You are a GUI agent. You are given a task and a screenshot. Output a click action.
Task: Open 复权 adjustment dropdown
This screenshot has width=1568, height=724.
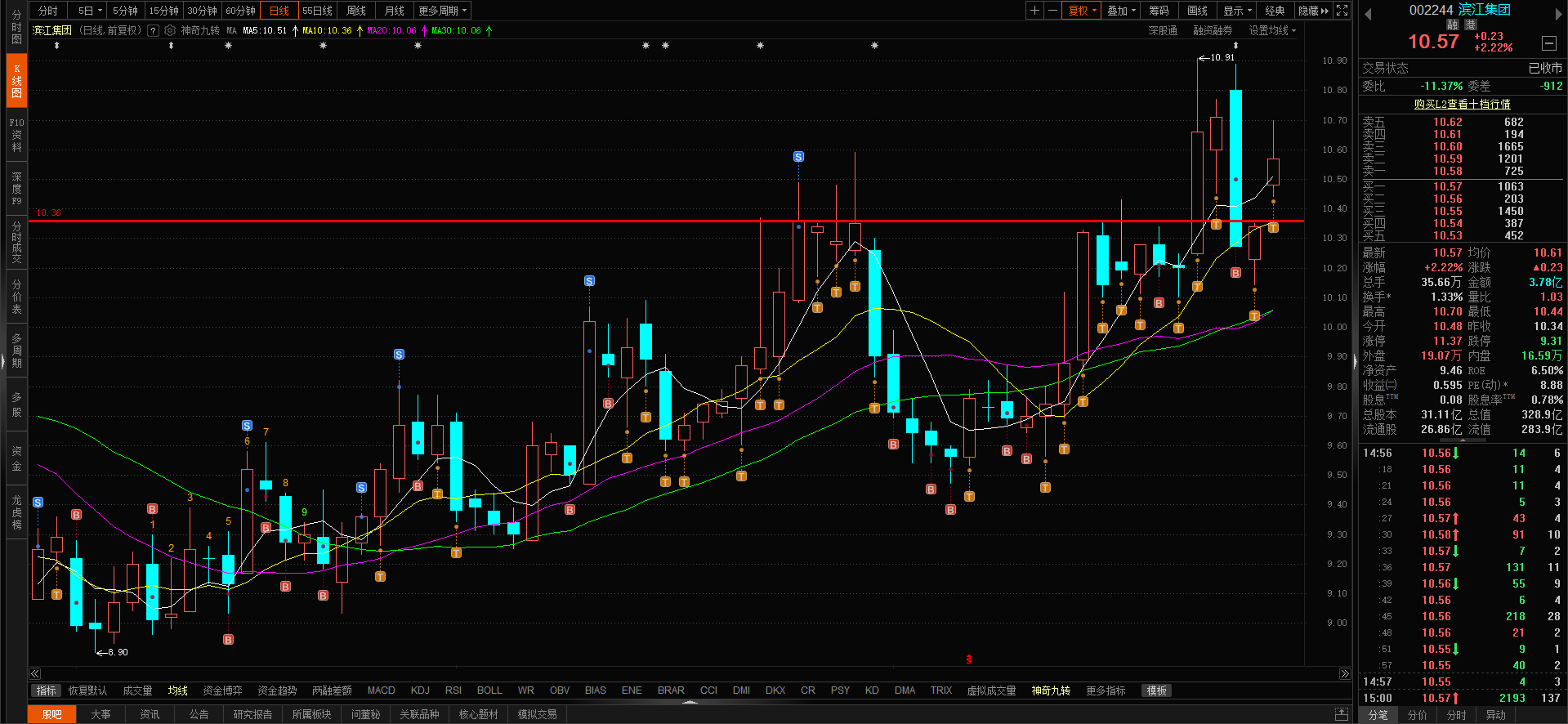click(1083, 11)
